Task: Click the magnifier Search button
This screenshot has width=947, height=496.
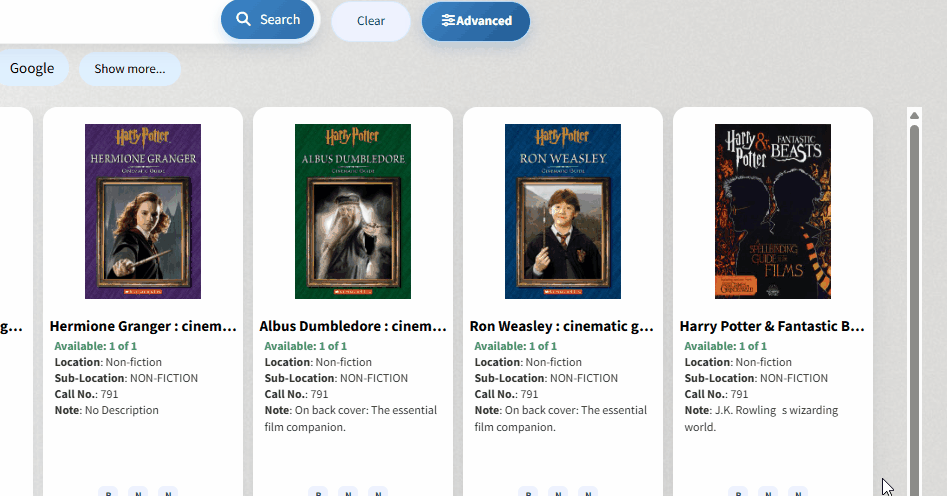Action: pos(267,20)
